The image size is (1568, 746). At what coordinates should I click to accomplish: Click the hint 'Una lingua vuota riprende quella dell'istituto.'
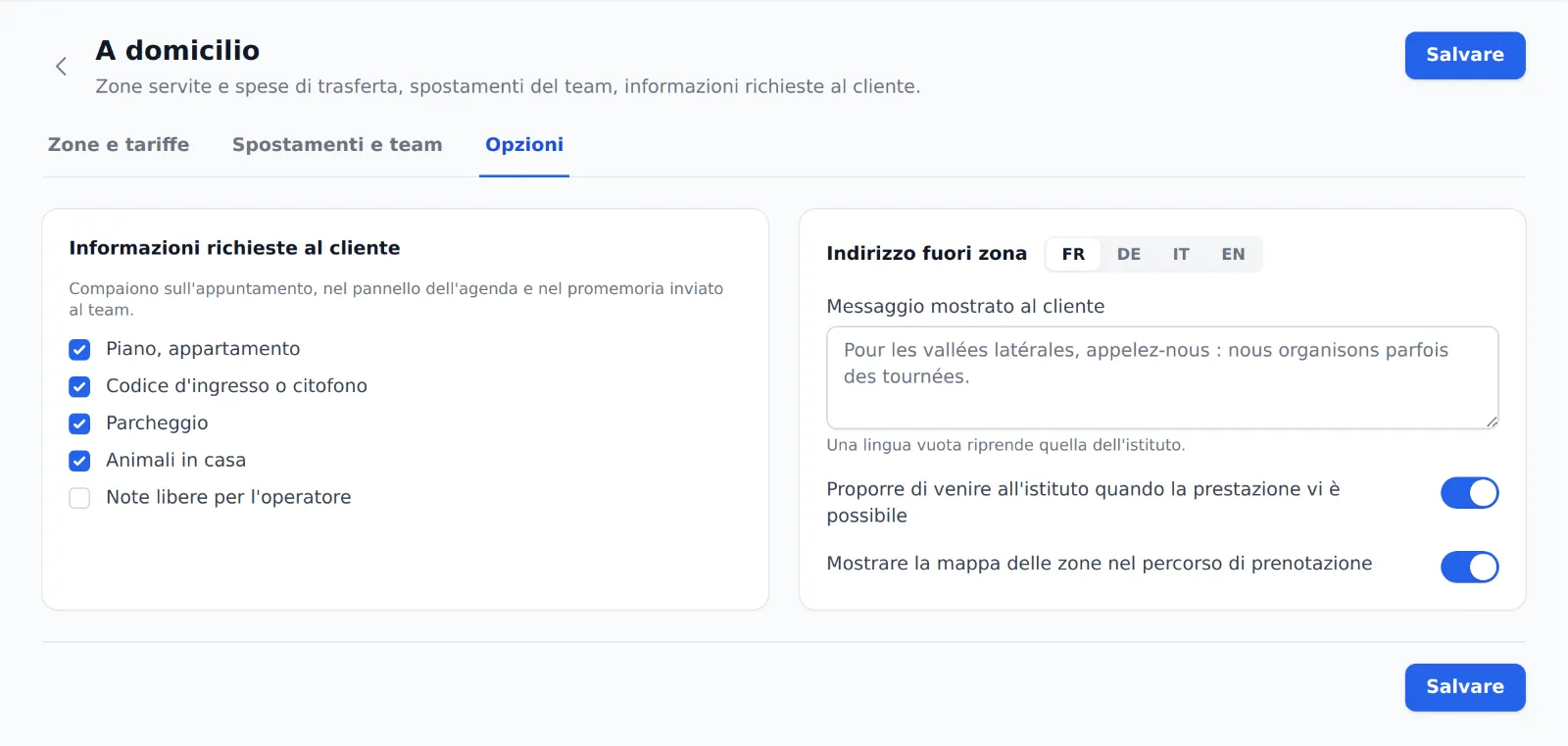(1005, 445)
